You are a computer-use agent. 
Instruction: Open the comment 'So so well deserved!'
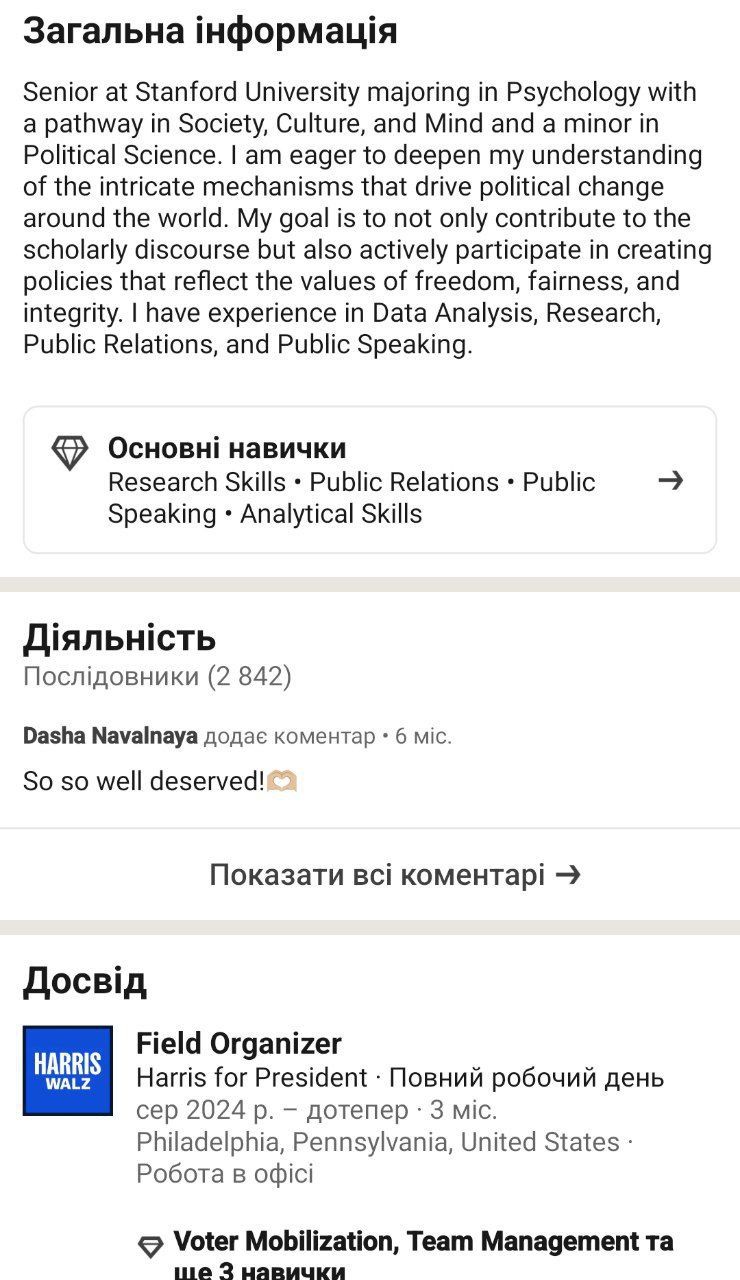tap(143, 781)
